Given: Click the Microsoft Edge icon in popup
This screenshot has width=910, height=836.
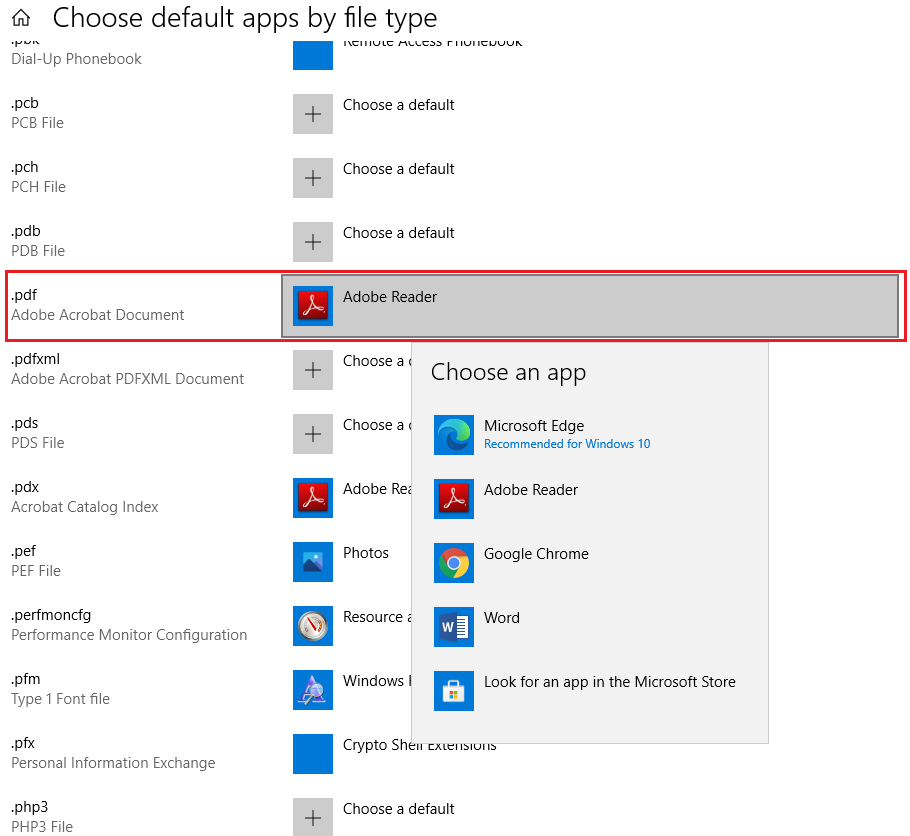Looking at the screenshot, I should click(x=454, y=435).
